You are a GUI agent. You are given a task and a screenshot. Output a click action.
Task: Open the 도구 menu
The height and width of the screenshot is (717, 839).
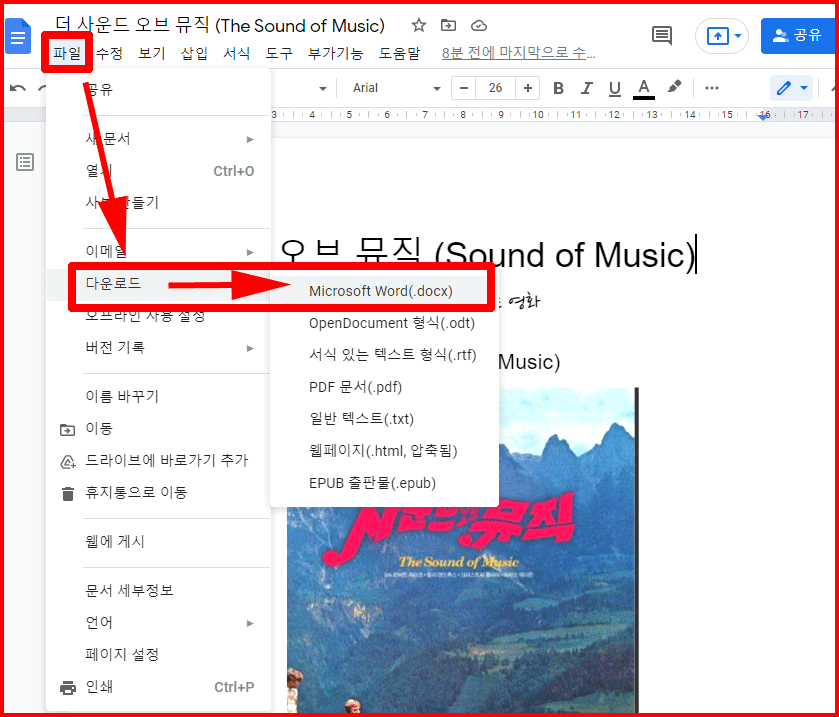click(x=279, y=53)
